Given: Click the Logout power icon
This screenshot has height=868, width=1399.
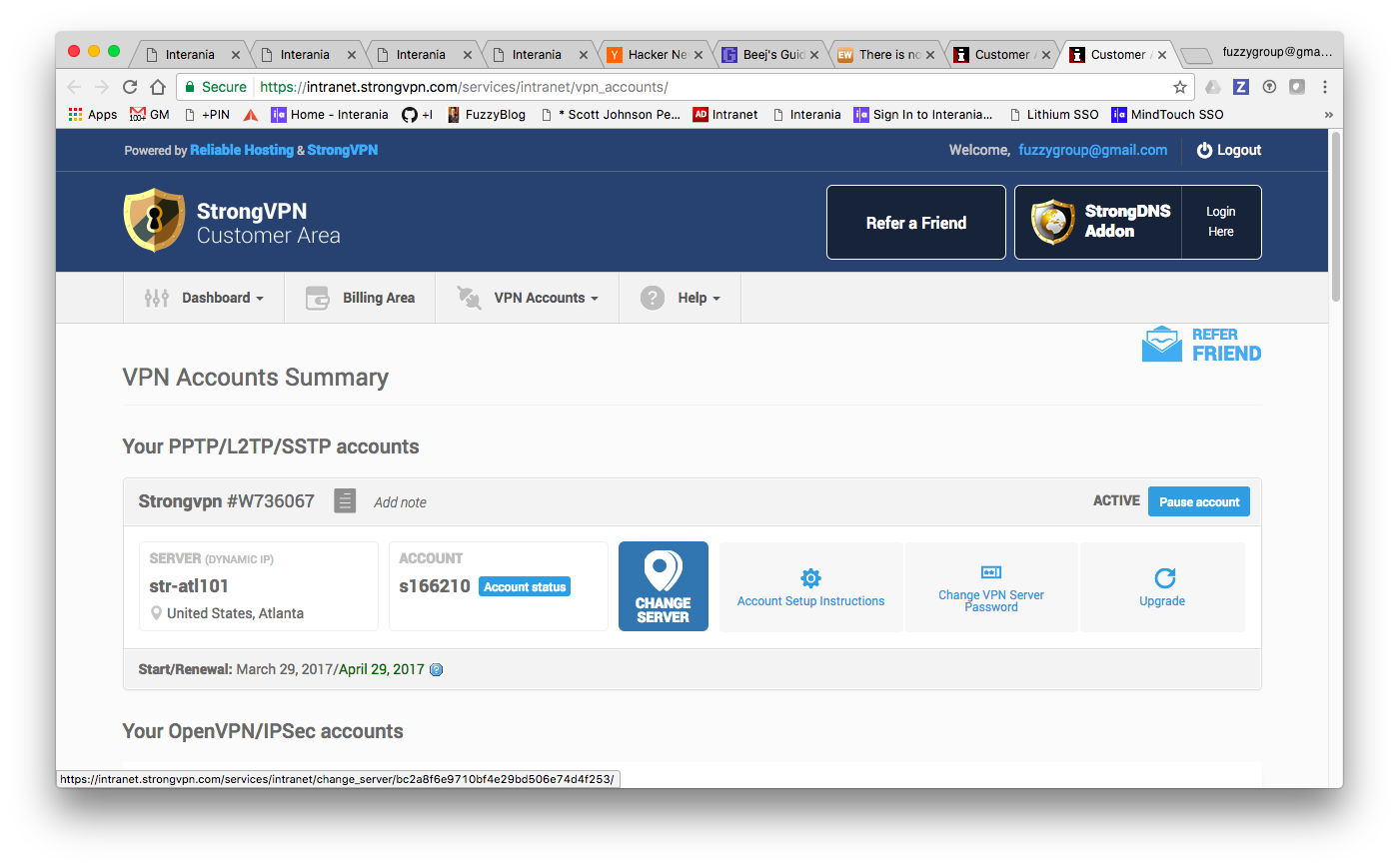Looking at the screenshot, I should 1204,150.
